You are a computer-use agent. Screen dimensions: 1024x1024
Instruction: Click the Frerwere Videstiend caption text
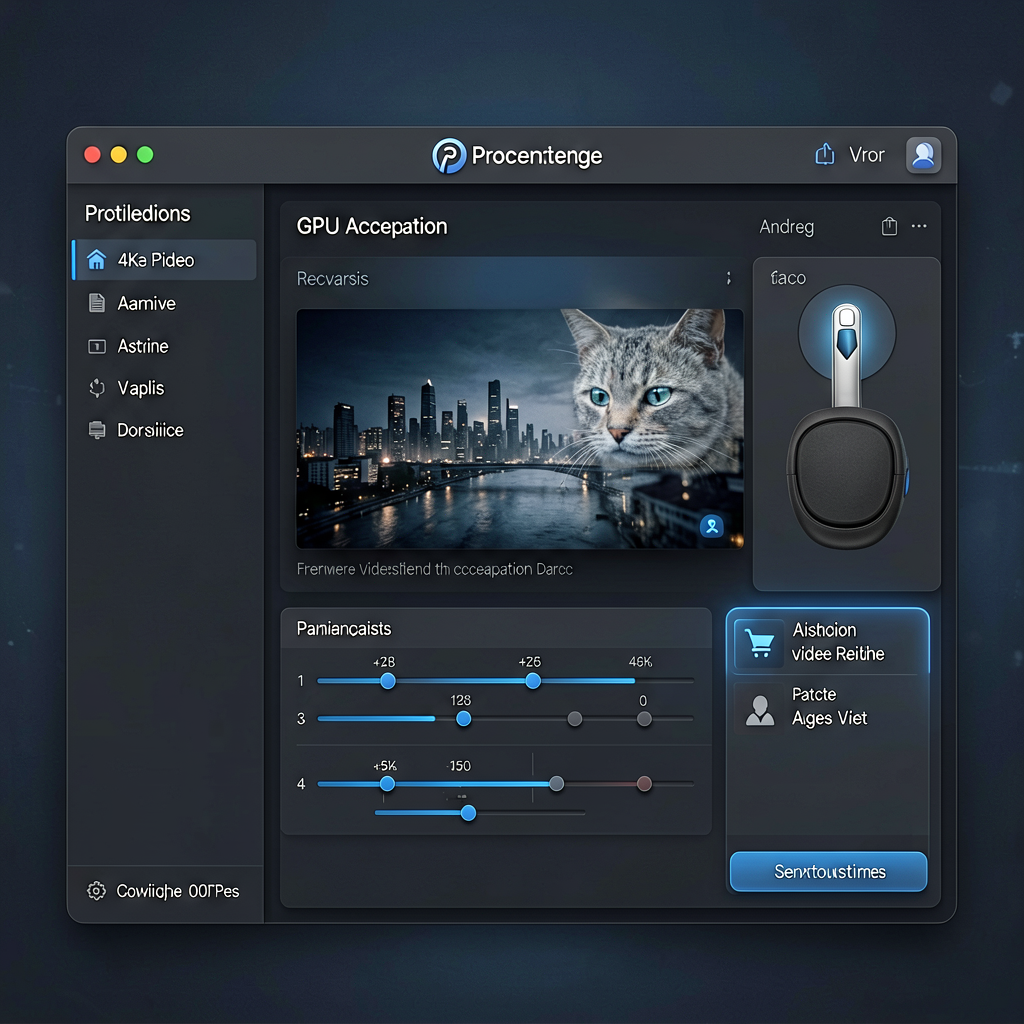(x=434, y=569)
